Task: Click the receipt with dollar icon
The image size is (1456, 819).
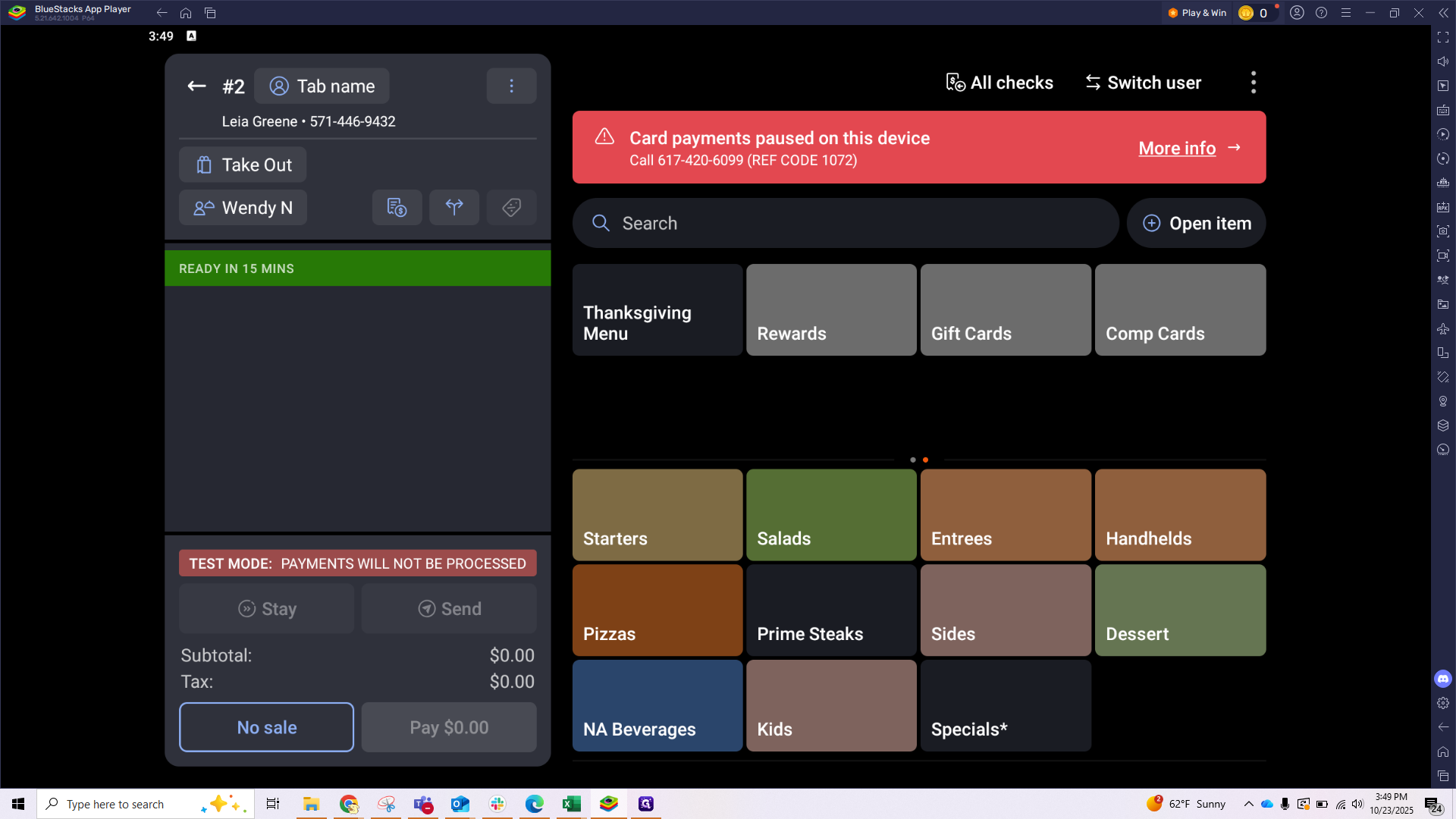Action: (397, 207)
